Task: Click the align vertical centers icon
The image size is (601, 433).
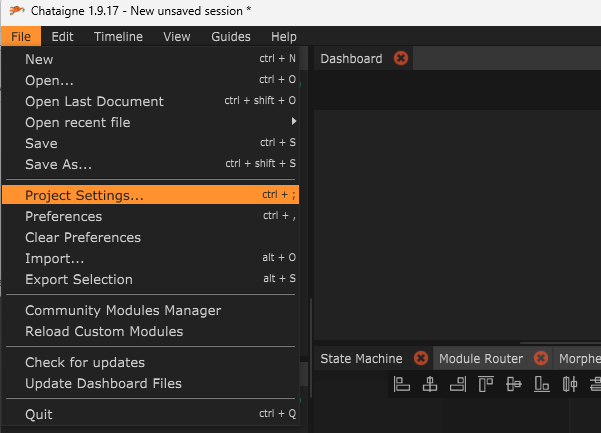Action: pos(514,384)
